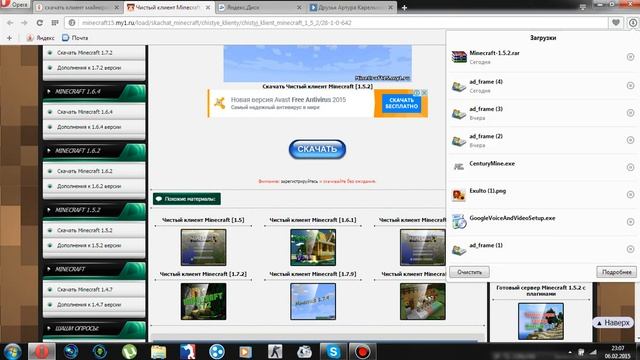Image resolution: width=640 pixels, height=360 pixels.
Task: Remove ad_frame (1) from downloads
Action: [x=630, y=249]
